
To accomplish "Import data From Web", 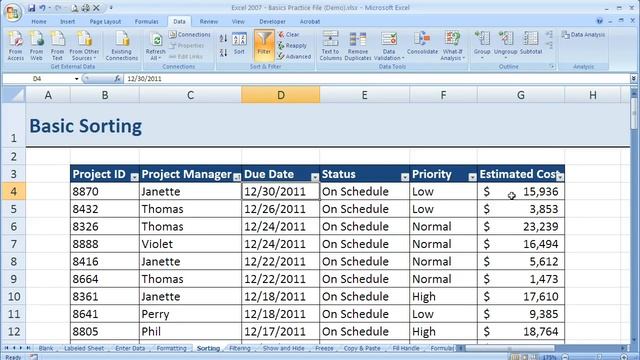I will (x=36, y=46).
